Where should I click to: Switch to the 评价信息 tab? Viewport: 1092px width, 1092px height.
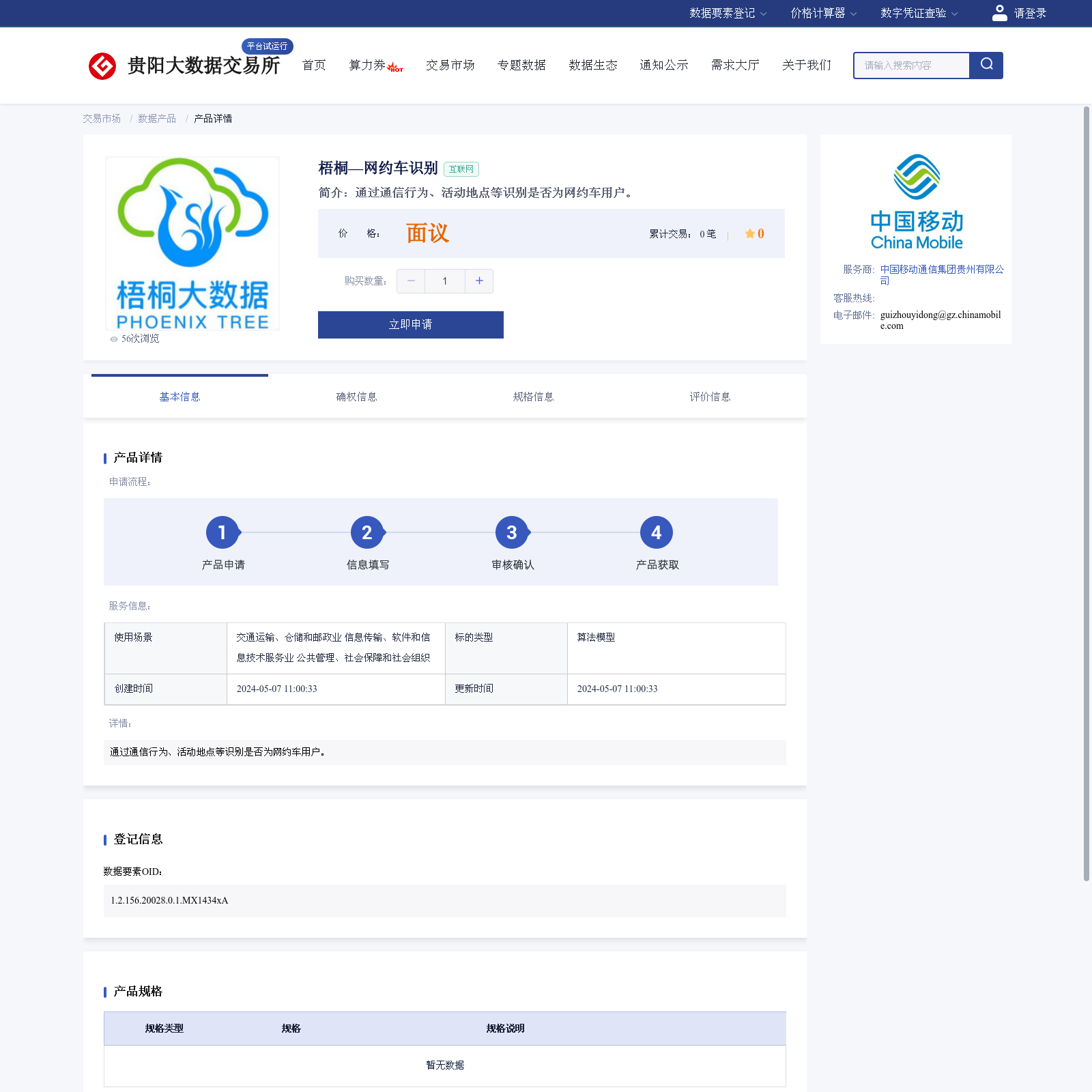[710, 397]
